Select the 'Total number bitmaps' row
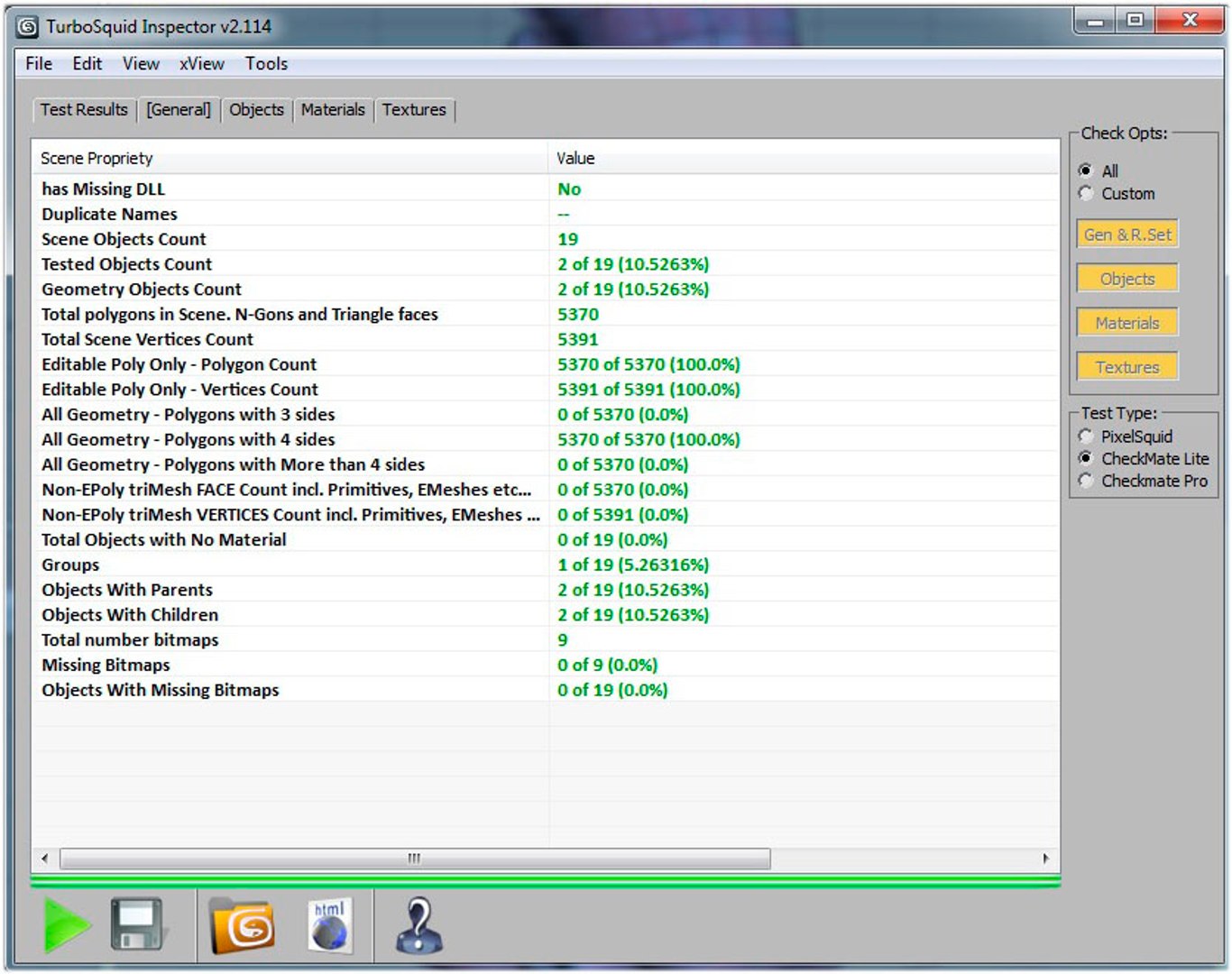The image size is (1232, 974). tap(546, 640)
